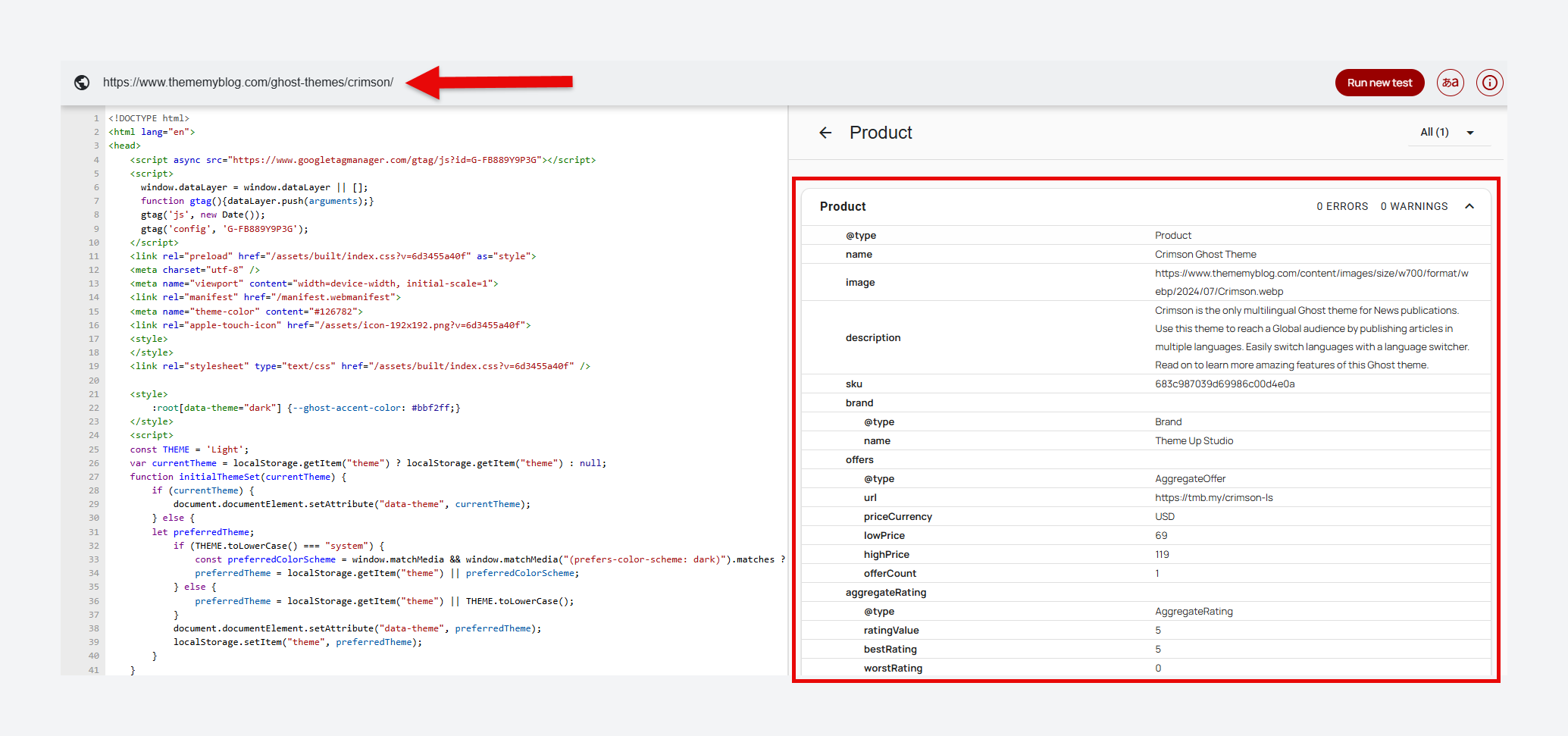Click the Run new test button

1379,83
